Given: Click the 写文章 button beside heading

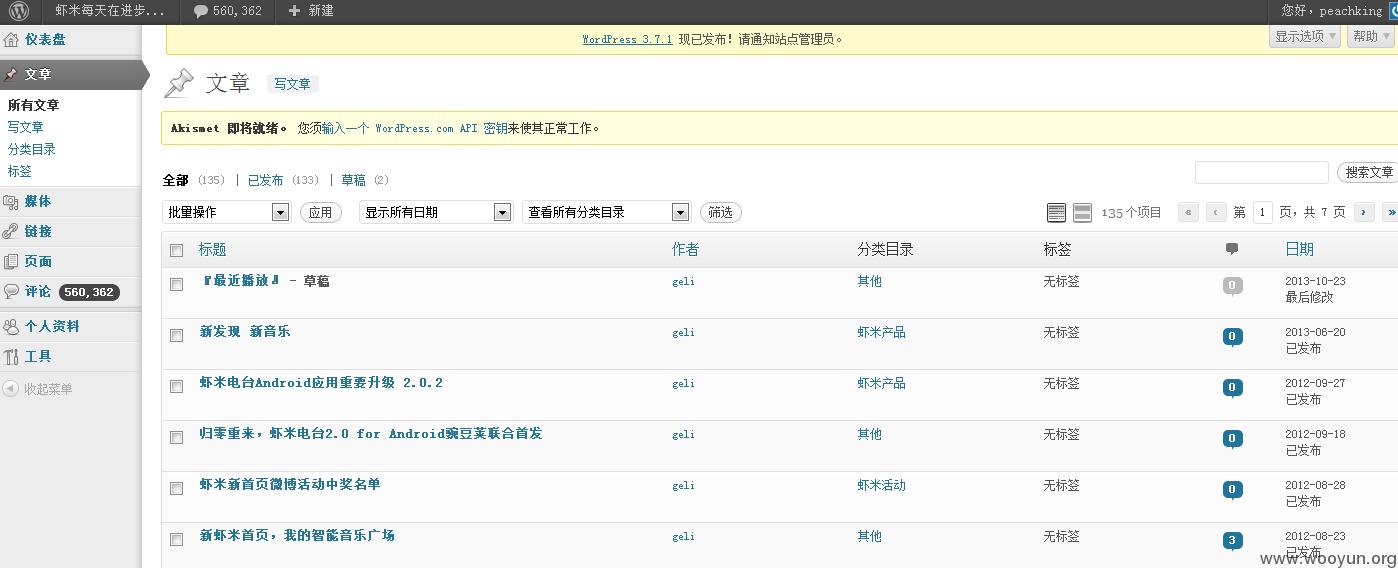Looking at the screenshot, I should point(292,84).
